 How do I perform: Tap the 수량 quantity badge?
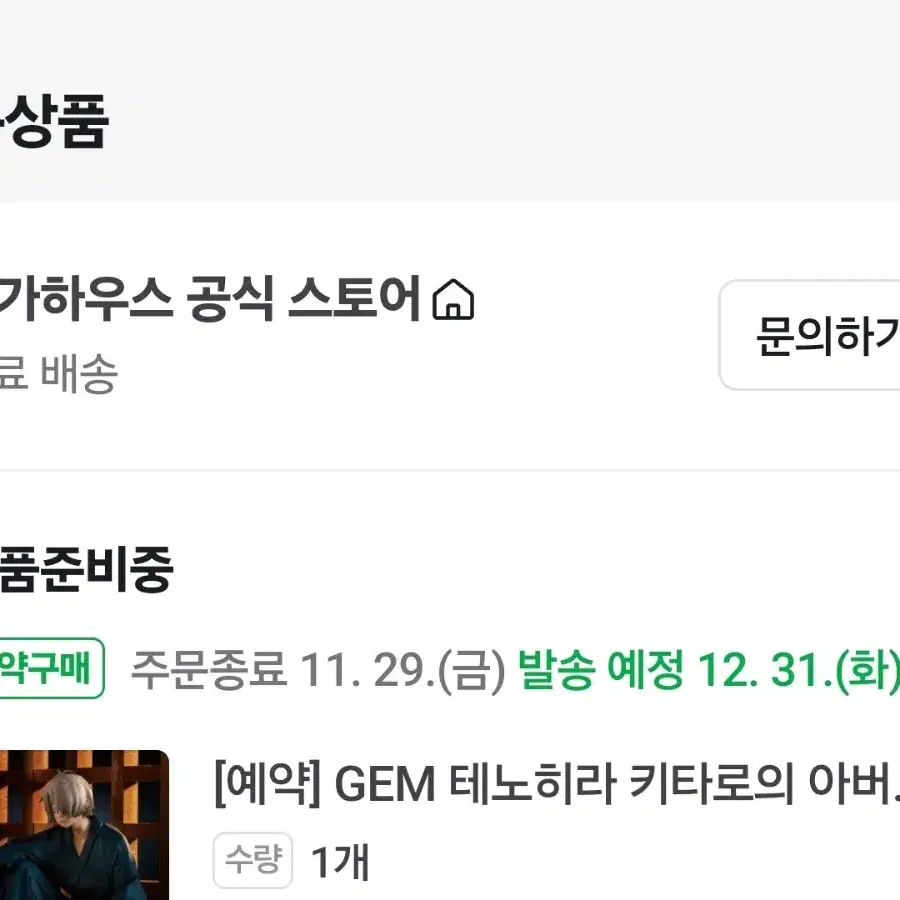pyautogui.click(x=253, y=860)
